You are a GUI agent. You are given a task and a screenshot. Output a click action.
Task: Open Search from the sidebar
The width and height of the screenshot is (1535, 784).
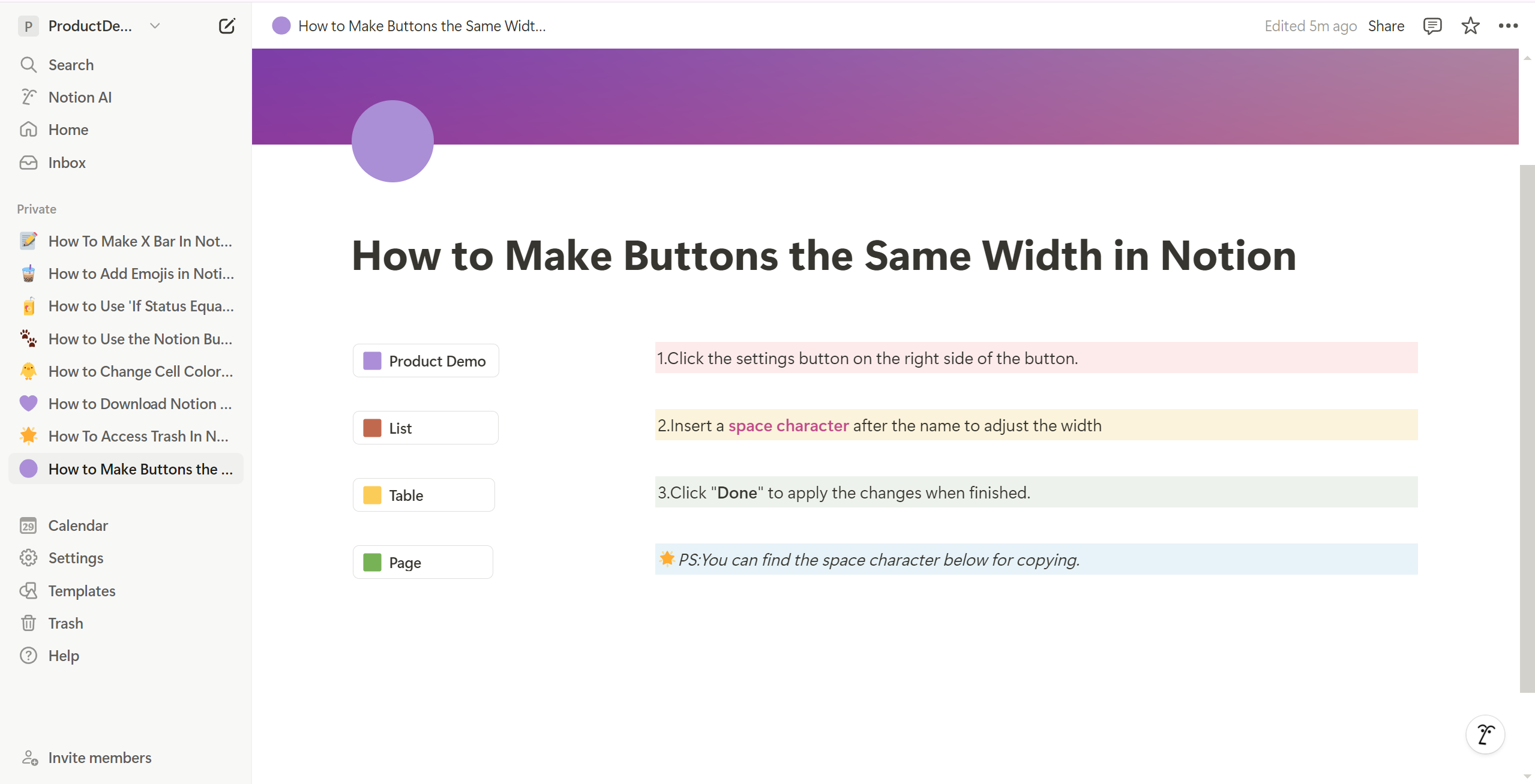point(71,65)
